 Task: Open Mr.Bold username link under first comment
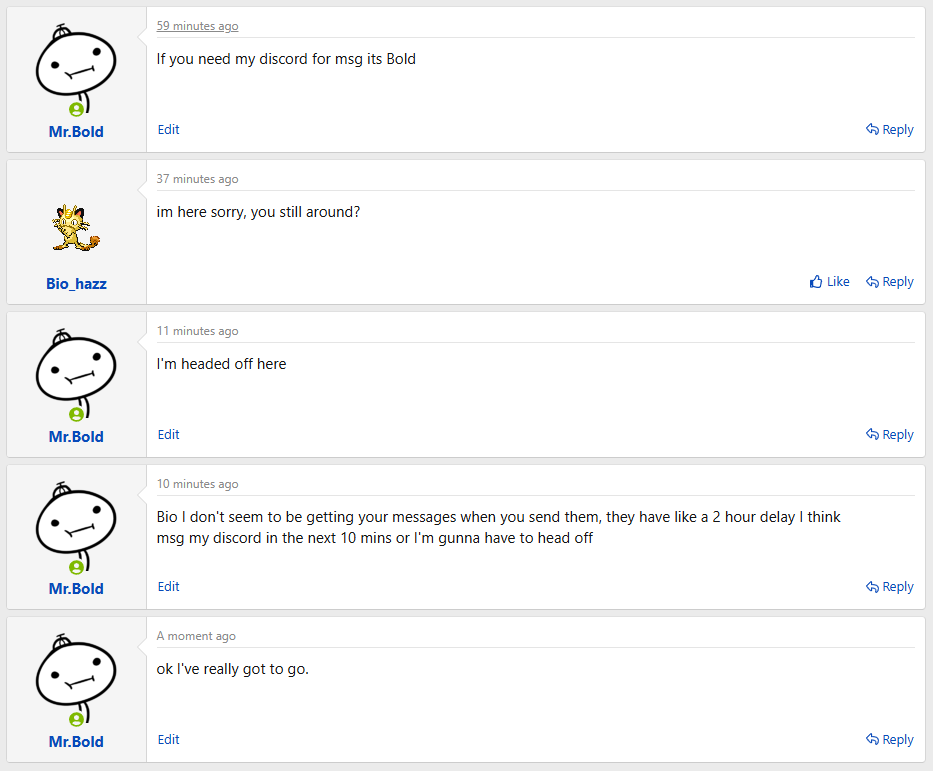(76, 131)
